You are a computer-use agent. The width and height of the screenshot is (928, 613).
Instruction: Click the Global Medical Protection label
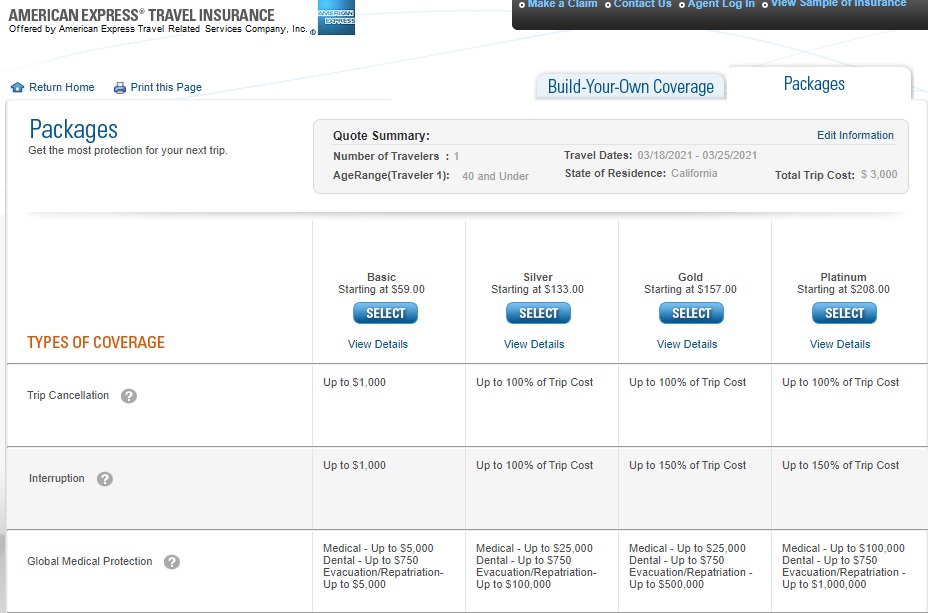click(89, 561)
